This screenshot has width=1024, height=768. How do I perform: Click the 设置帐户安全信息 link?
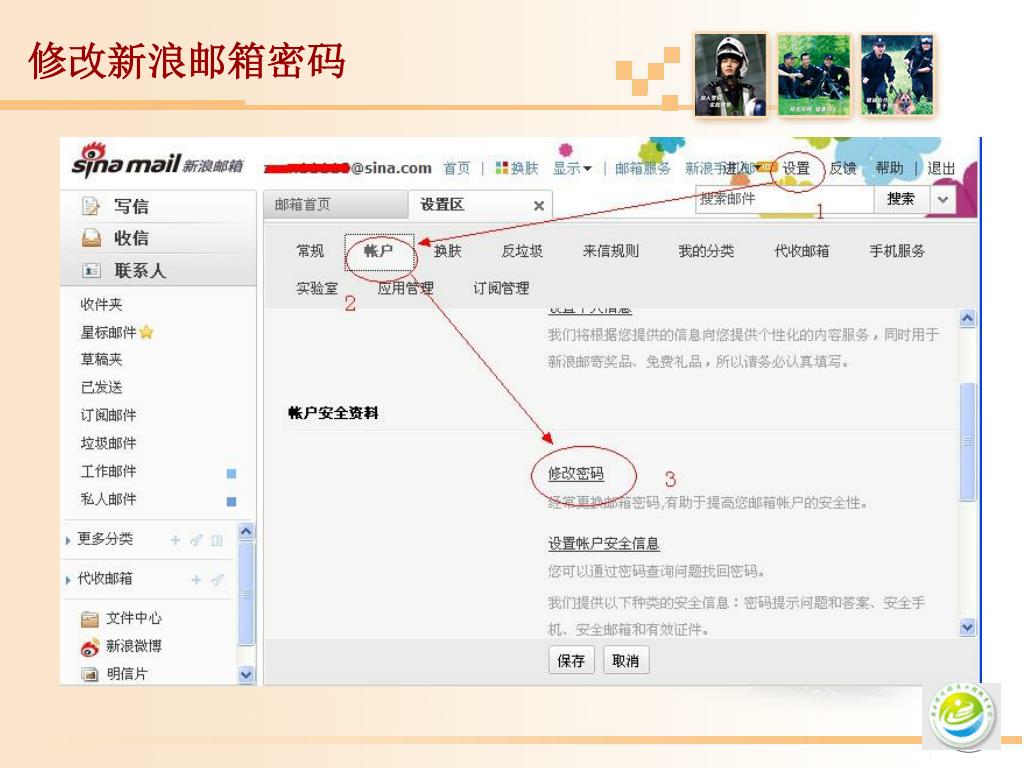[x=603, y=543]
